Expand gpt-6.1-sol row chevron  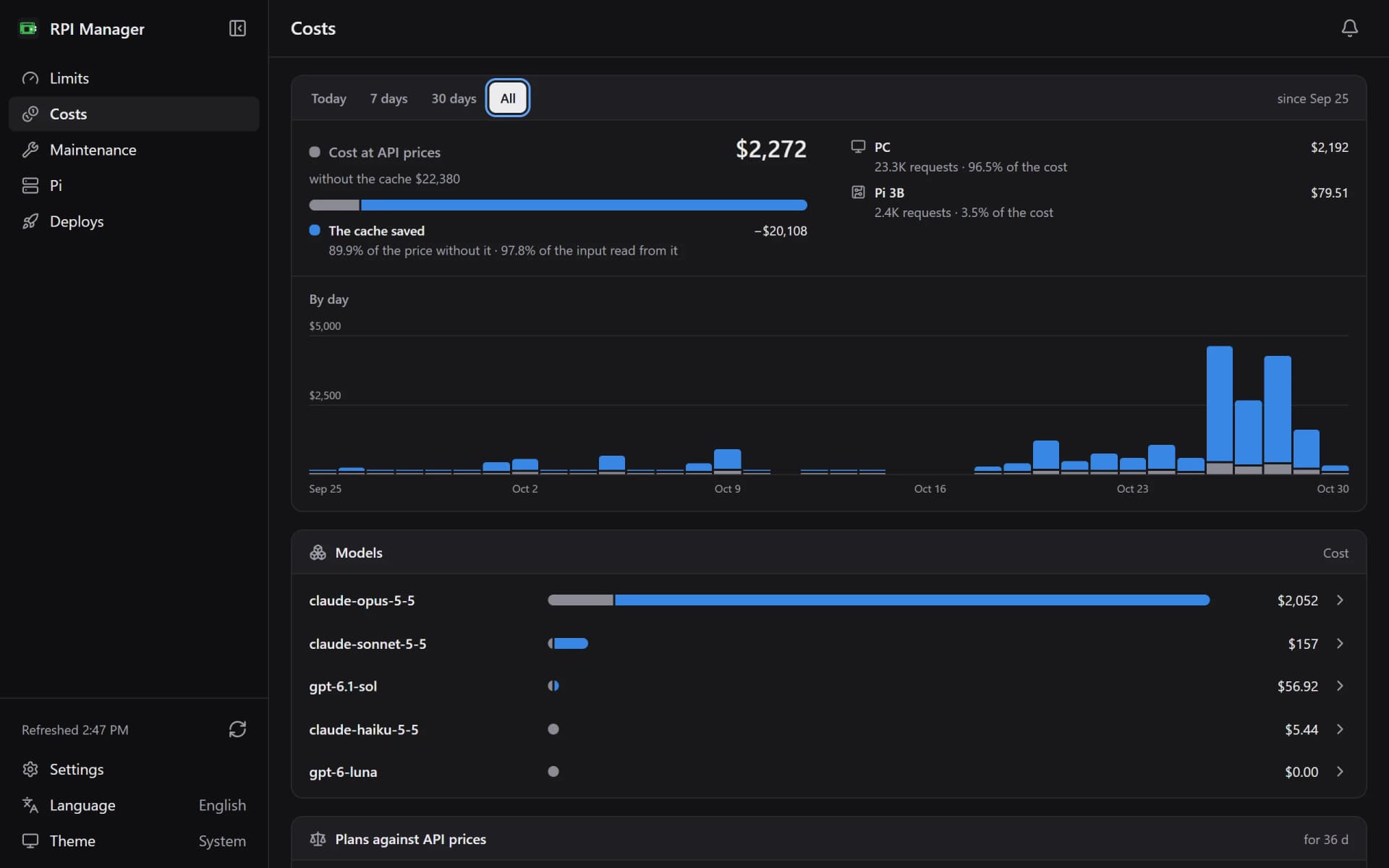pos(1340,686)
